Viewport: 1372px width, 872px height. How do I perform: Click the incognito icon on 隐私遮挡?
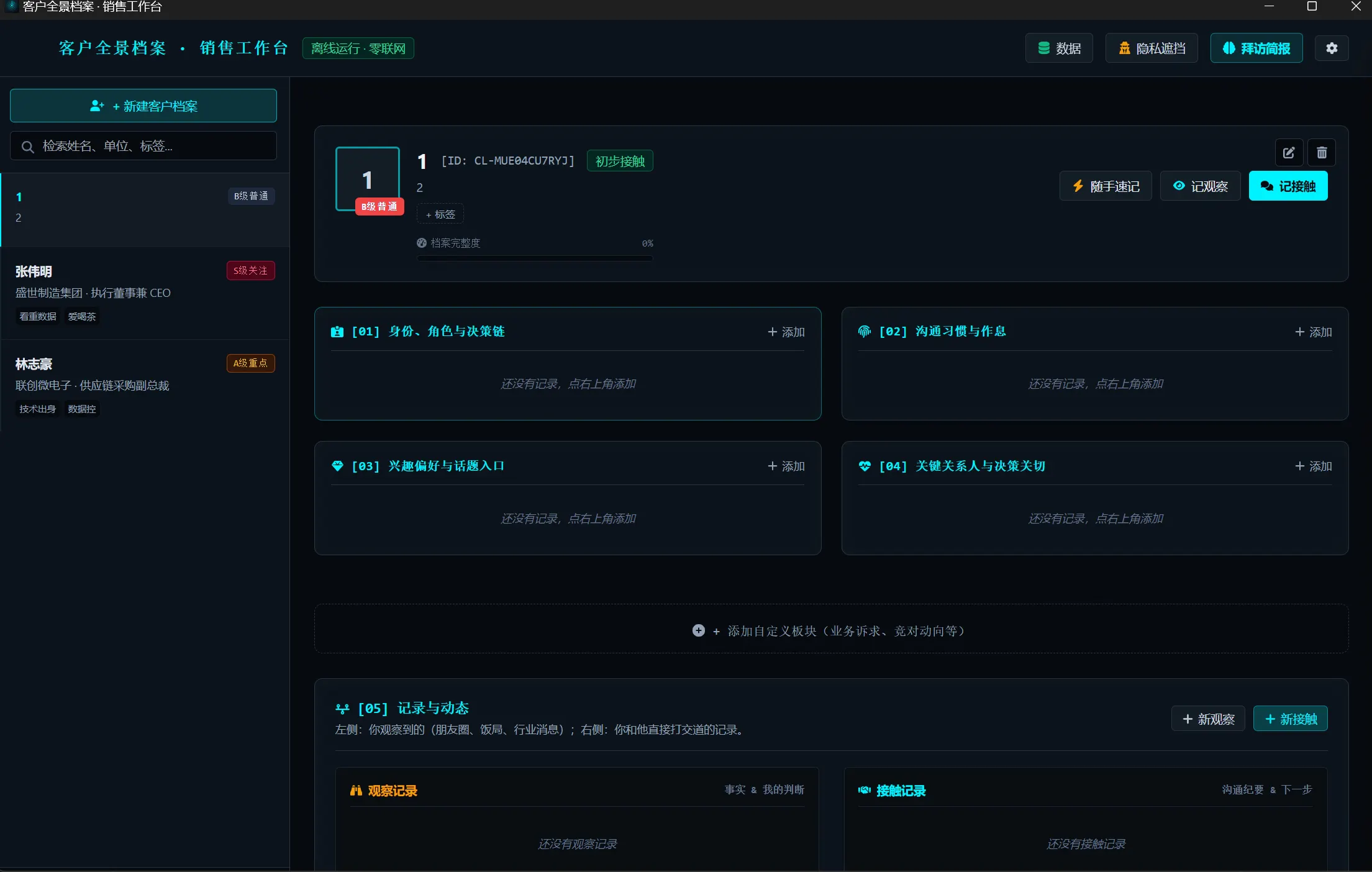1124,48
